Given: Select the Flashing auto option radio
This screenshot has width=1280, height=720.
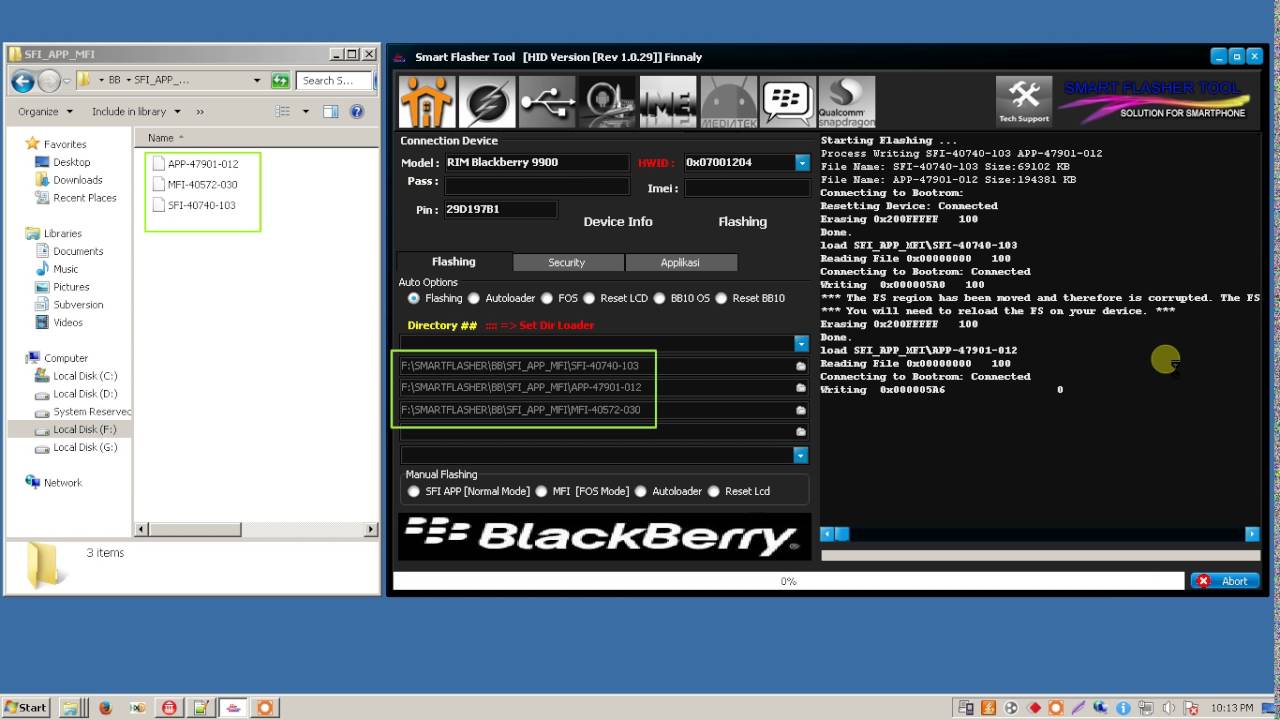Looking at the screenshot, I should pos(413,298).
